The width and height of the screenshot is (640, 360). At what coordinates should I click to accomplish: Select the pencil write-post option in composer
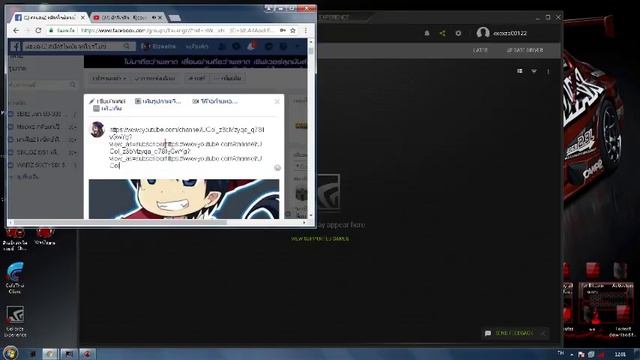pos(108,101)
